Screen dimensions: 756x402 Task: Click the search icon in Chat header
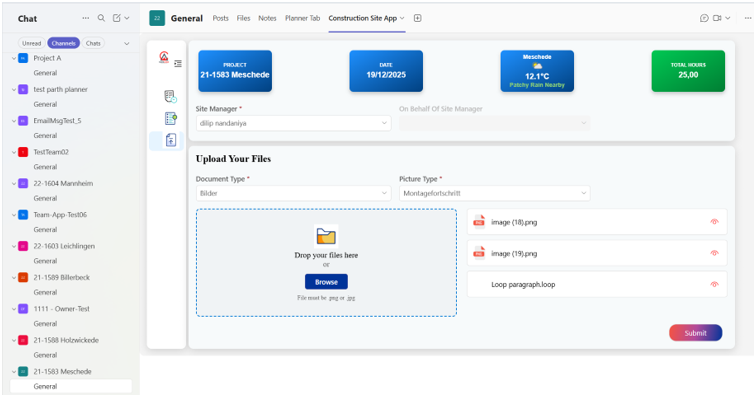(101, 18)
